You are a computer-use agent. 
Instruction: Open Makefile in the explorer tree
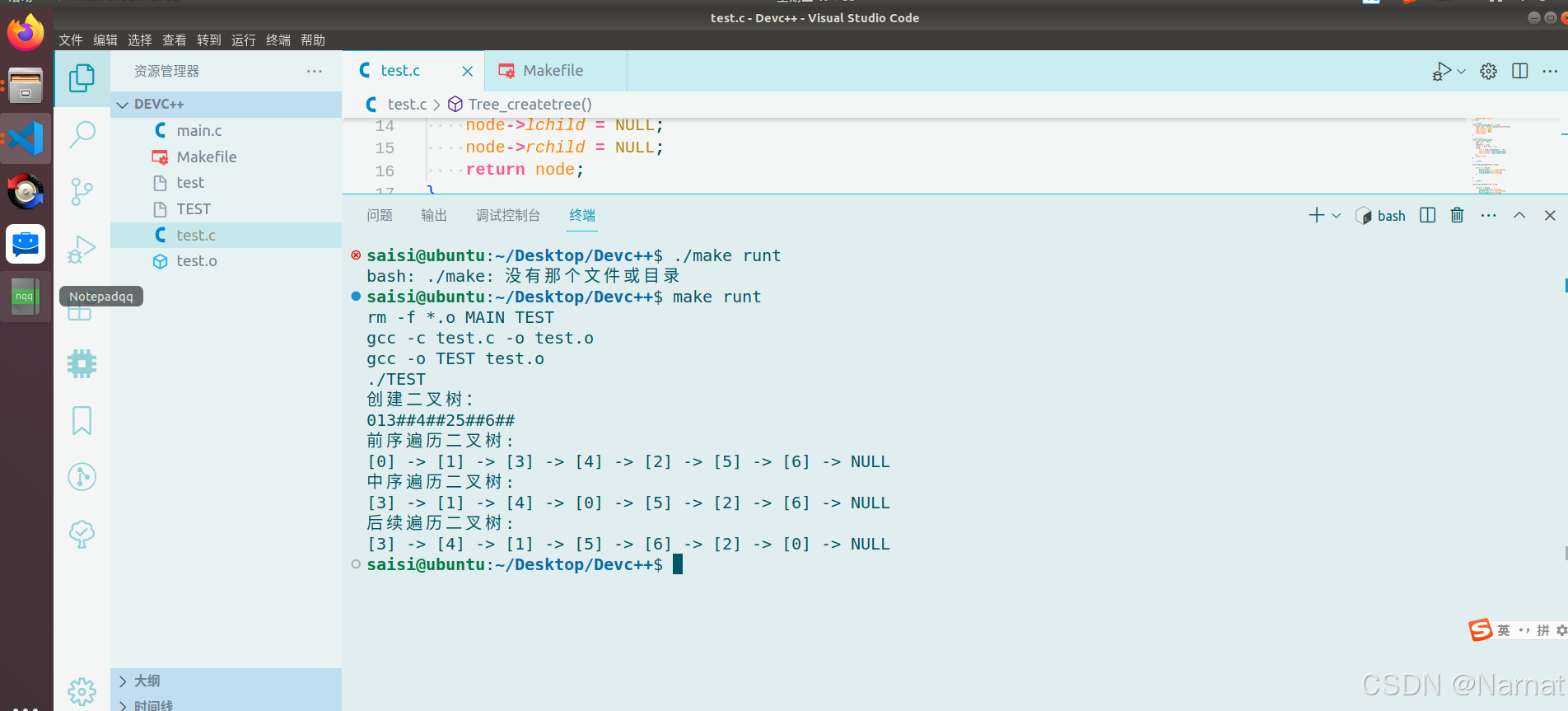tap(226, 157)
